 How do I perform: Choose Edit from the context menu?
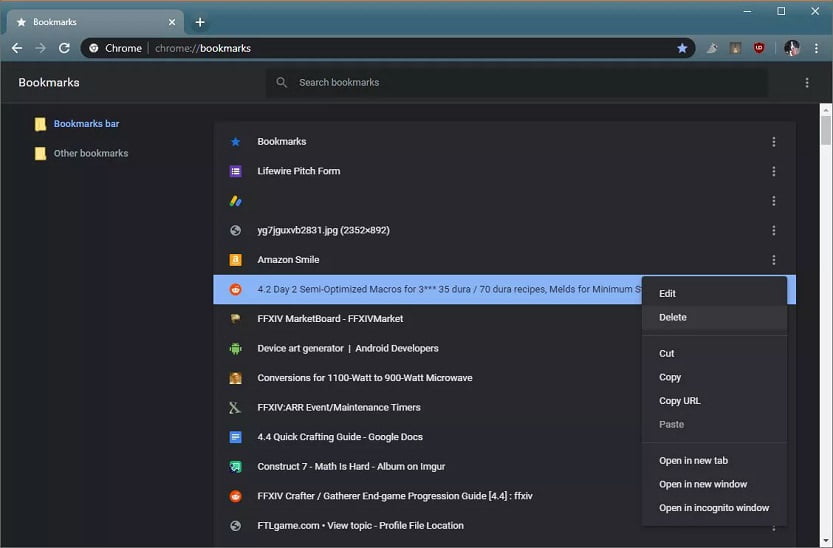[x=715, y=294]
